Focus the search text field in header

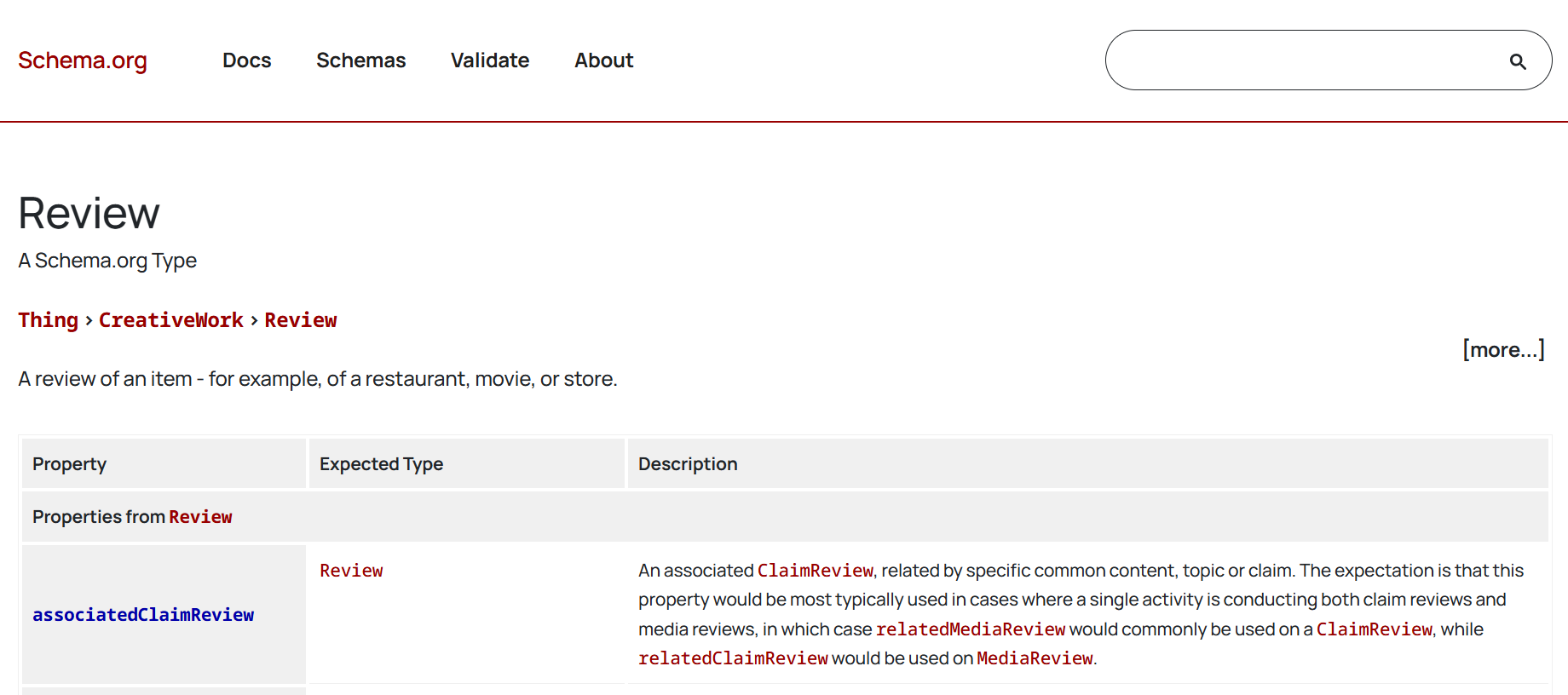pos(1304,60)
